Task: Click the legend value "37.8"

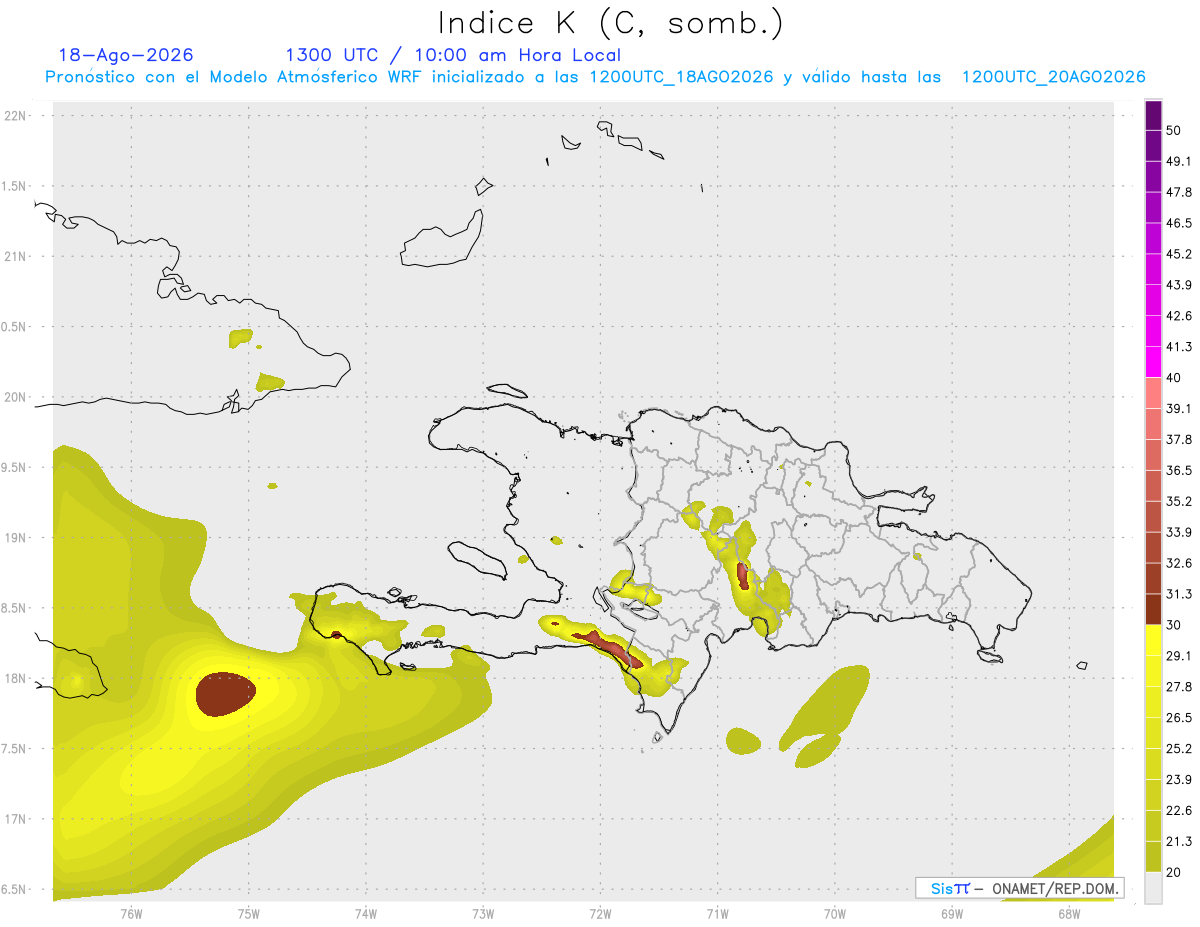Action: click(x=1179, y=440)
